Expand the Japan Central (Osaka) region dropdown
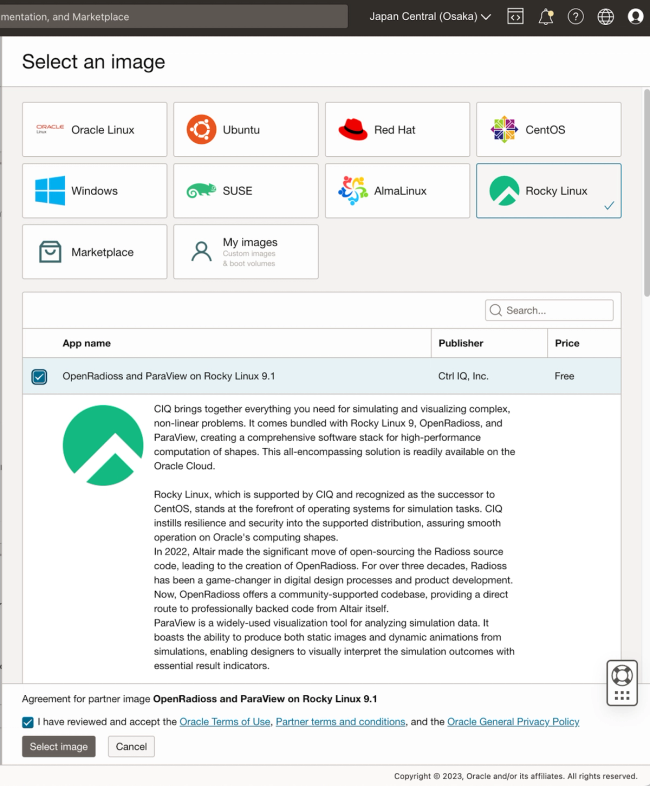 pos(430,17)
